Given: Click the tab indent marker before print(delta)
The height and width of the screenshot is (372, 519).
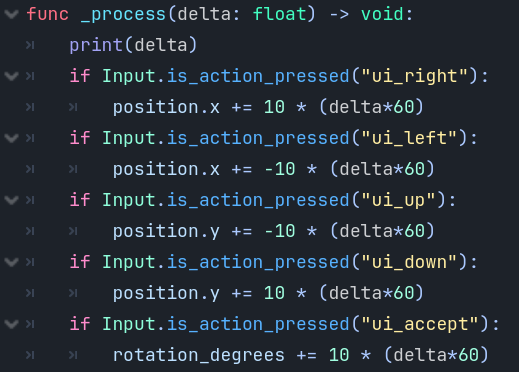Looking at the screenshot, I should coord(30,45).
